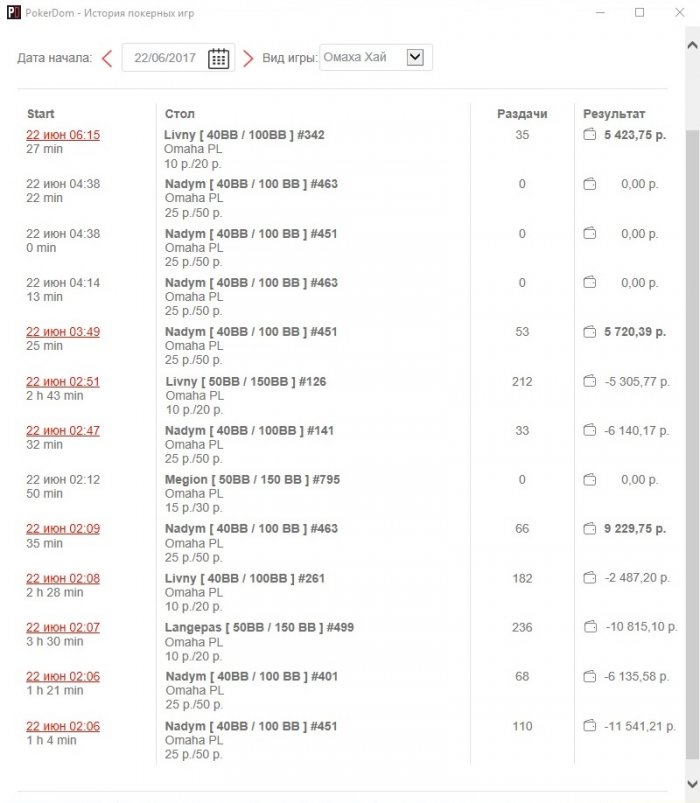Open session link 22 июн 06:15

63,135
